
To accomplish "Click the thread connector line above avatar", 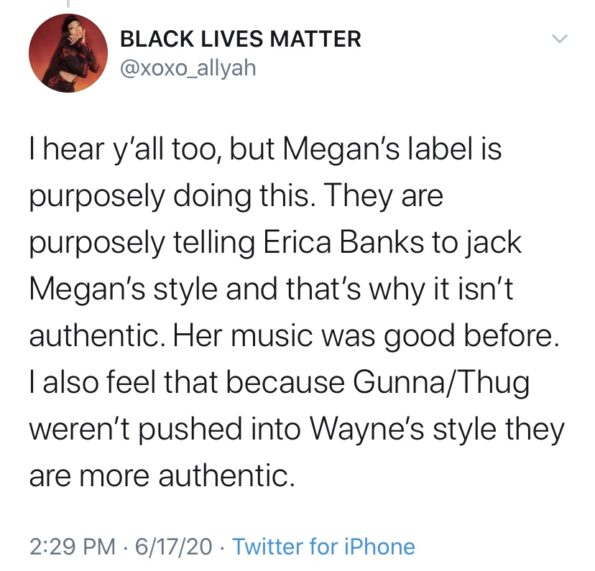I will [x=68, y=3].
